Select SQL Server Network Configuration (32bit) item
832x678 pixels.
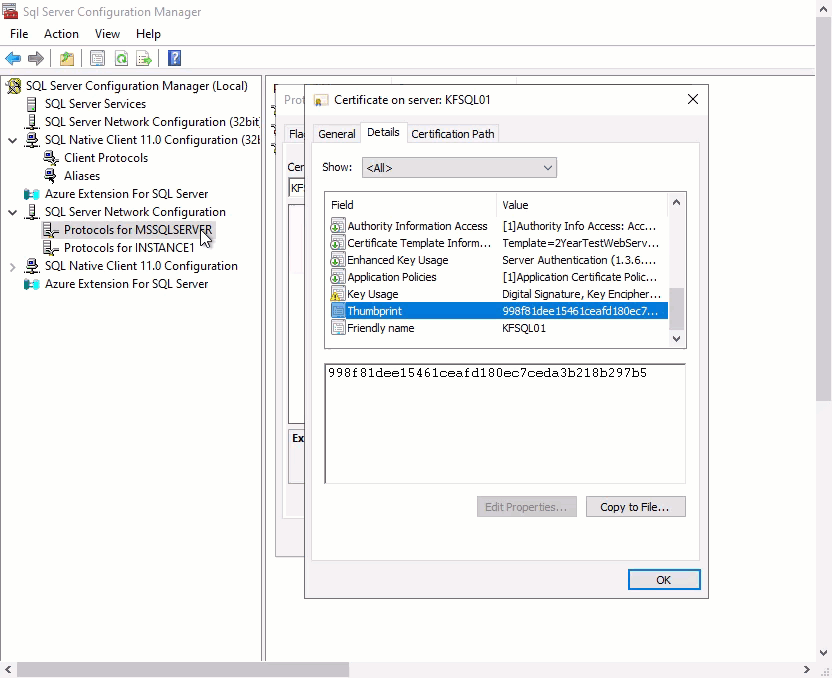(152, 122)
